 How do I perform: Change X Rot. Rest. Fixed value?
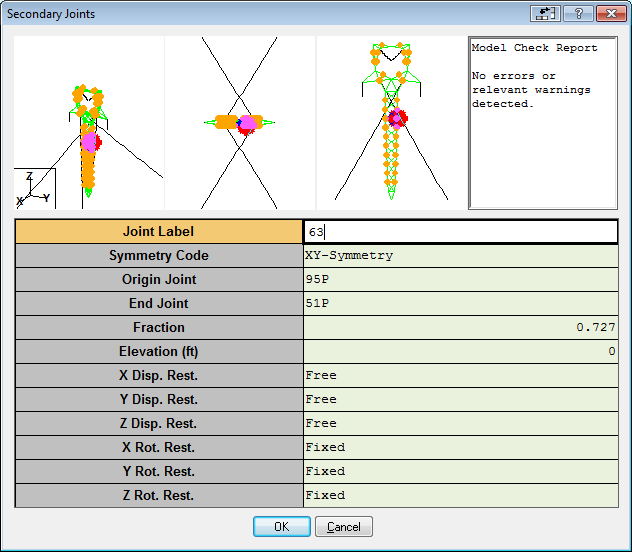click(x=461, y=448)
